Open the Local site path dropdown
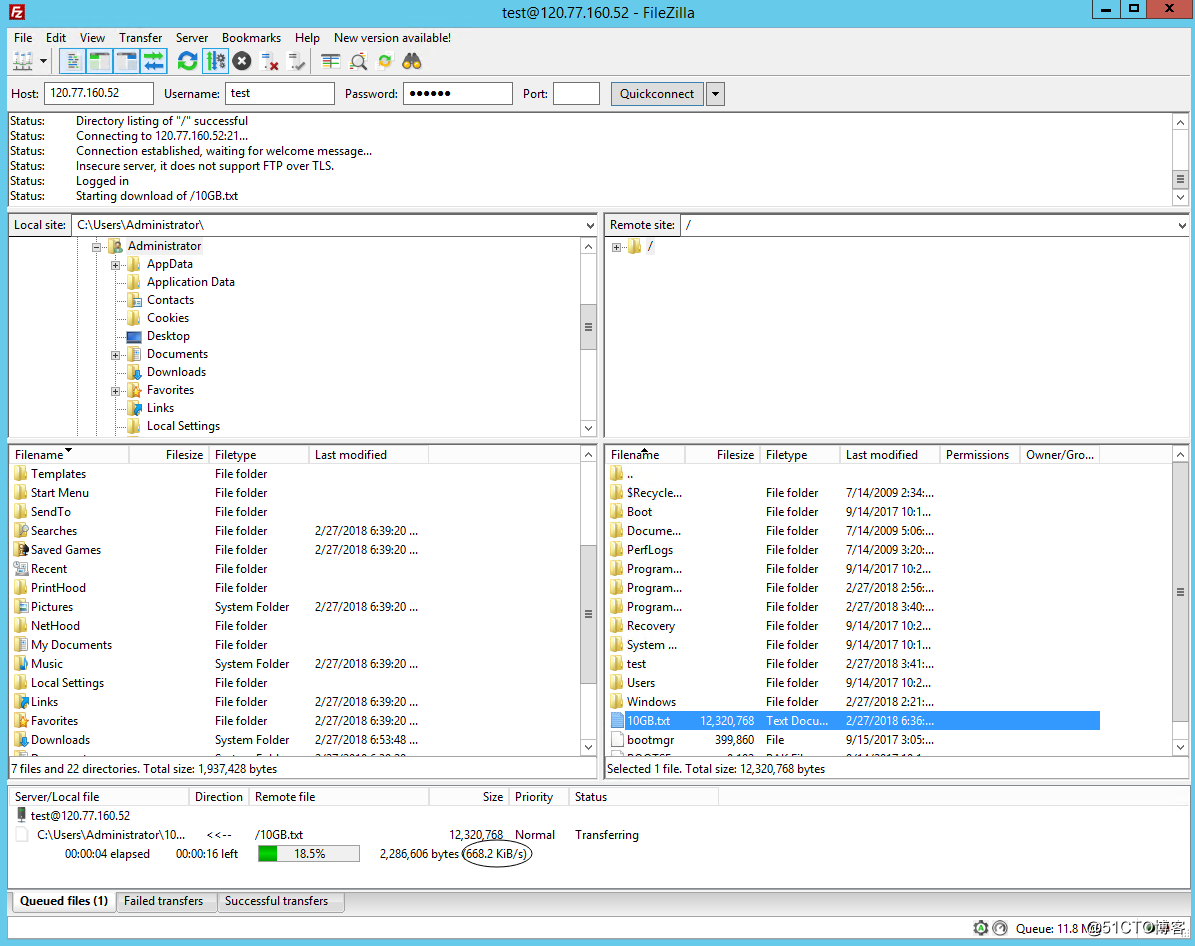Screen dimensions: 1195x946 (x=590, y=226)
